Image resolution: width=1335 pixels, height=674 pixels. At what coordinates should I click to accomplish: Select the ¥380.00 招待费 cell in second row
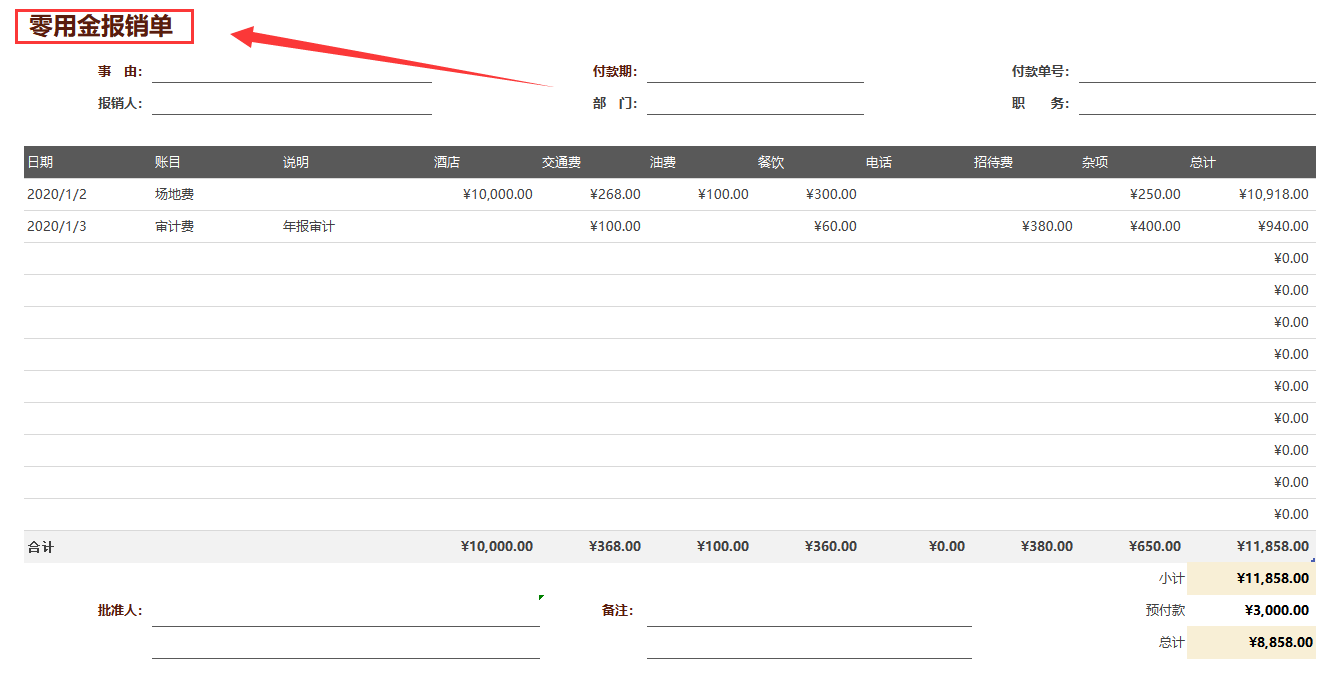[1026, 226]
